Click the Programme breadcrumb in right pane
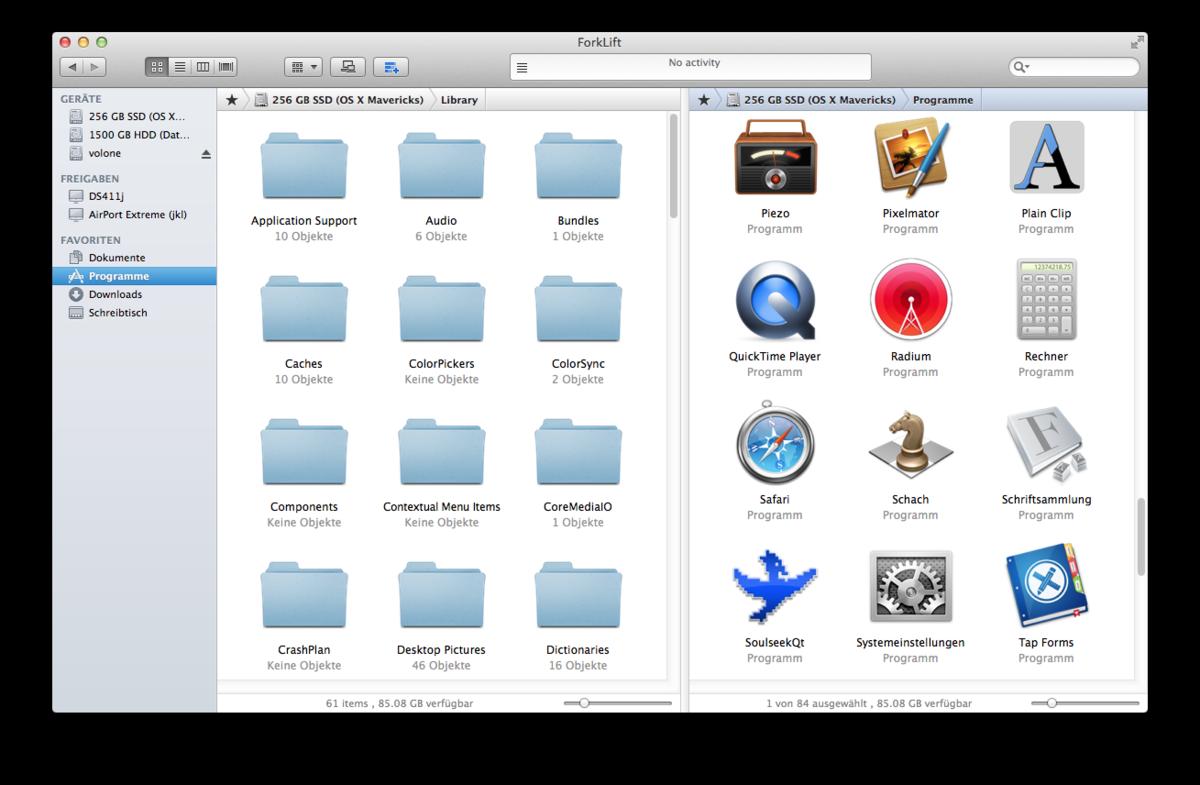1200x785 pixels. tap(943, 99)
